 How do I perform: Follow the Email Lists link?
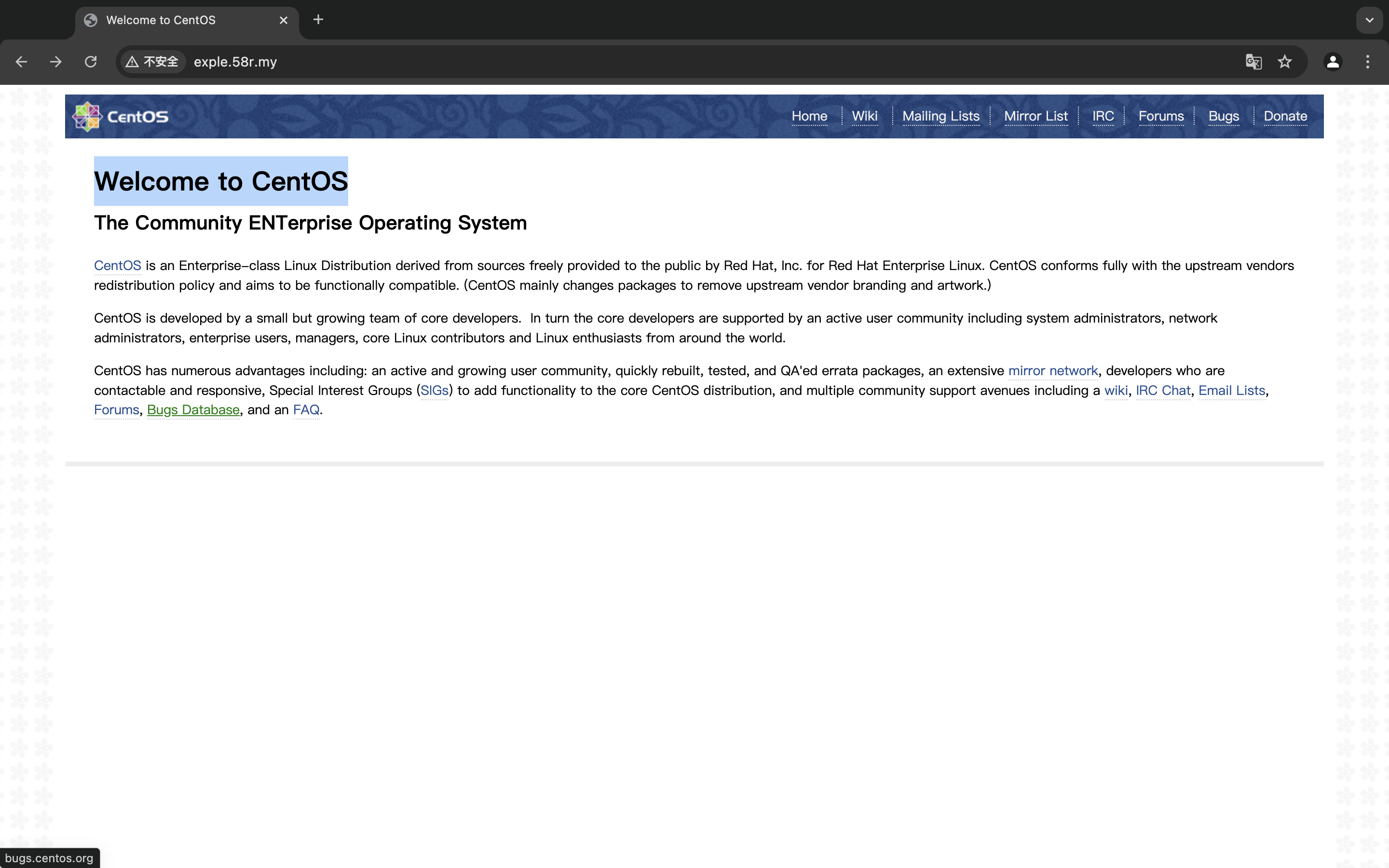(x=1232, y=391)
